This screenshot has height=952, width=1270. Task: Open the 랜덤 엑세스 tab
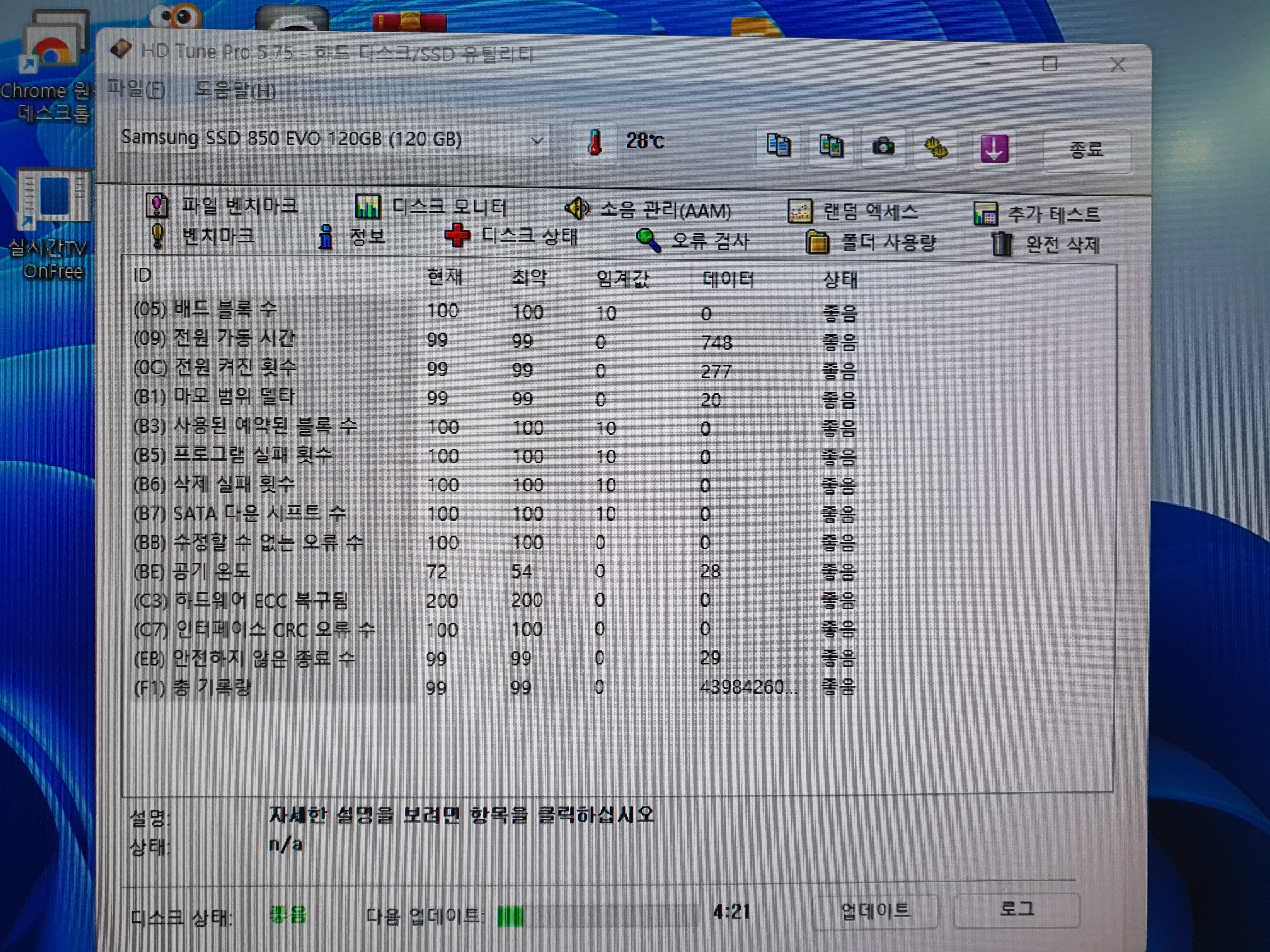click(853, 212)
